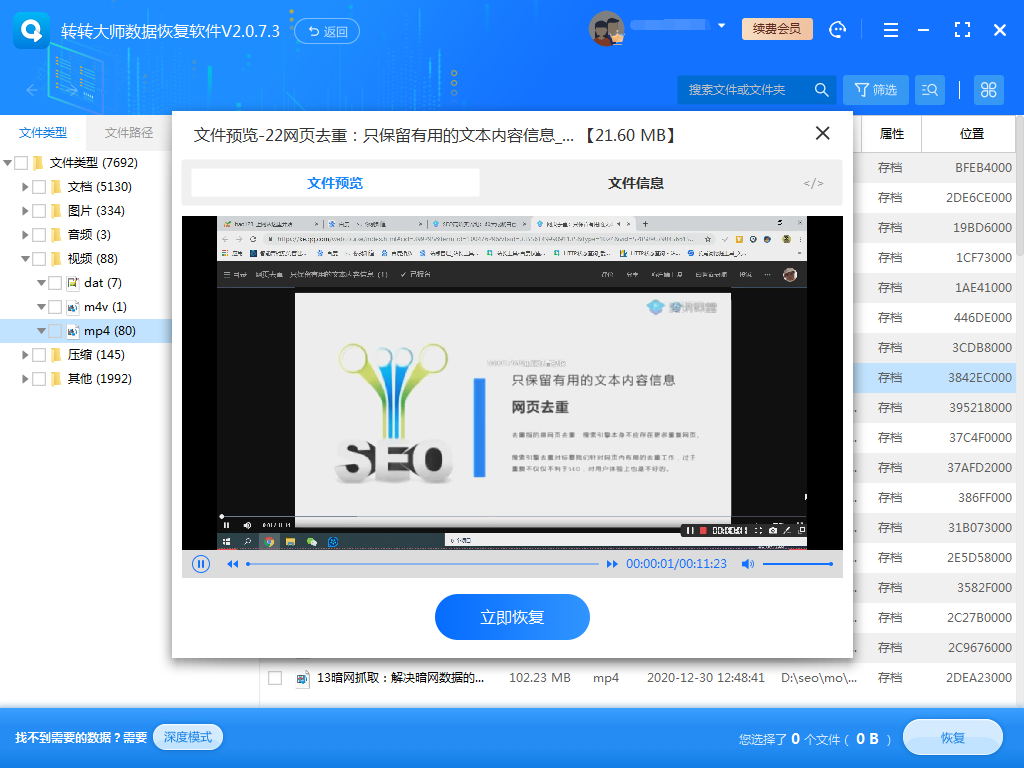1024x768 pixels.
Task: Seek along the video progress slider
Action: [x=423, y=564]
